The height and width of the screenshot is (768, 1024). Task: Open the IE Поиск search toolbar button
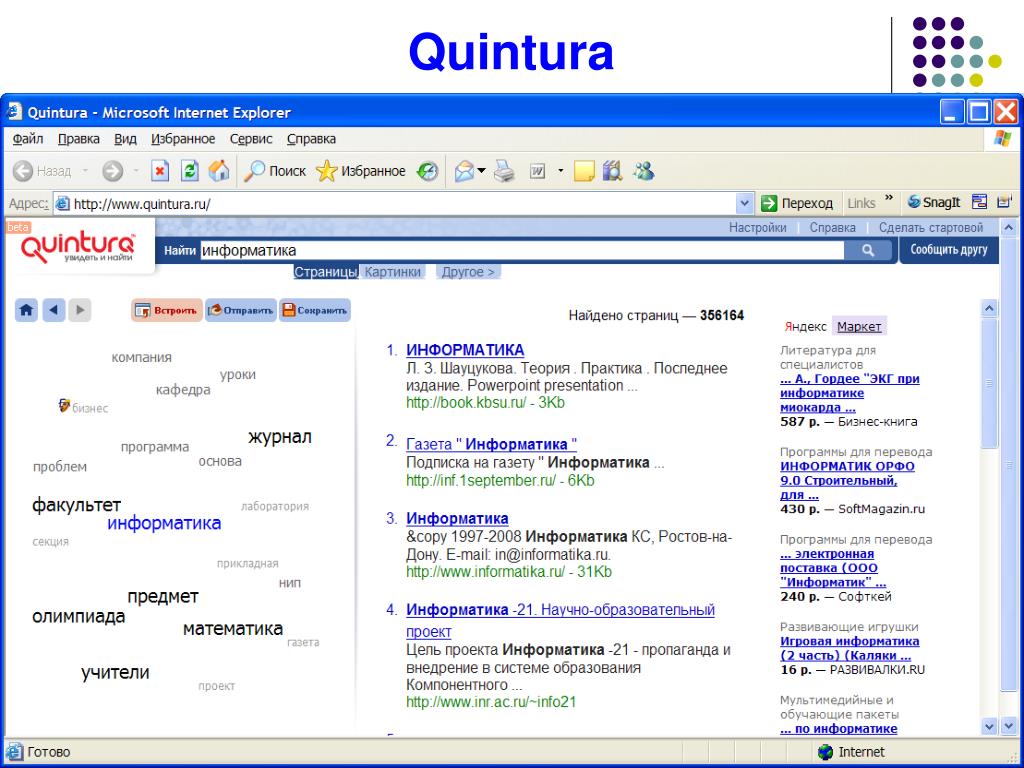tap(275, 171)
